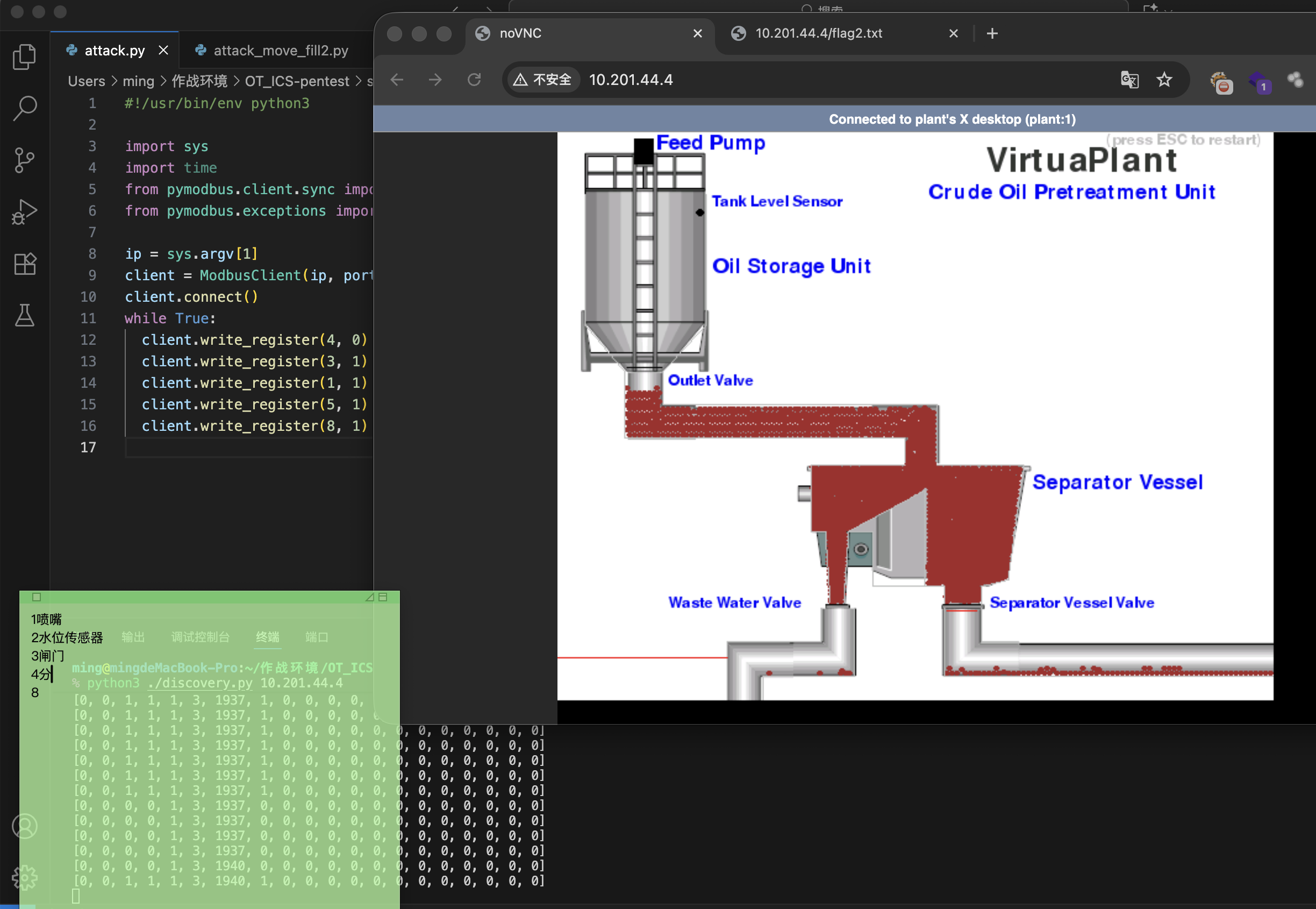Screen dimensions: 1316x909
Task: Click the Feed Pump label in VirtuaPlant
Action: click(x=710, y=143)
